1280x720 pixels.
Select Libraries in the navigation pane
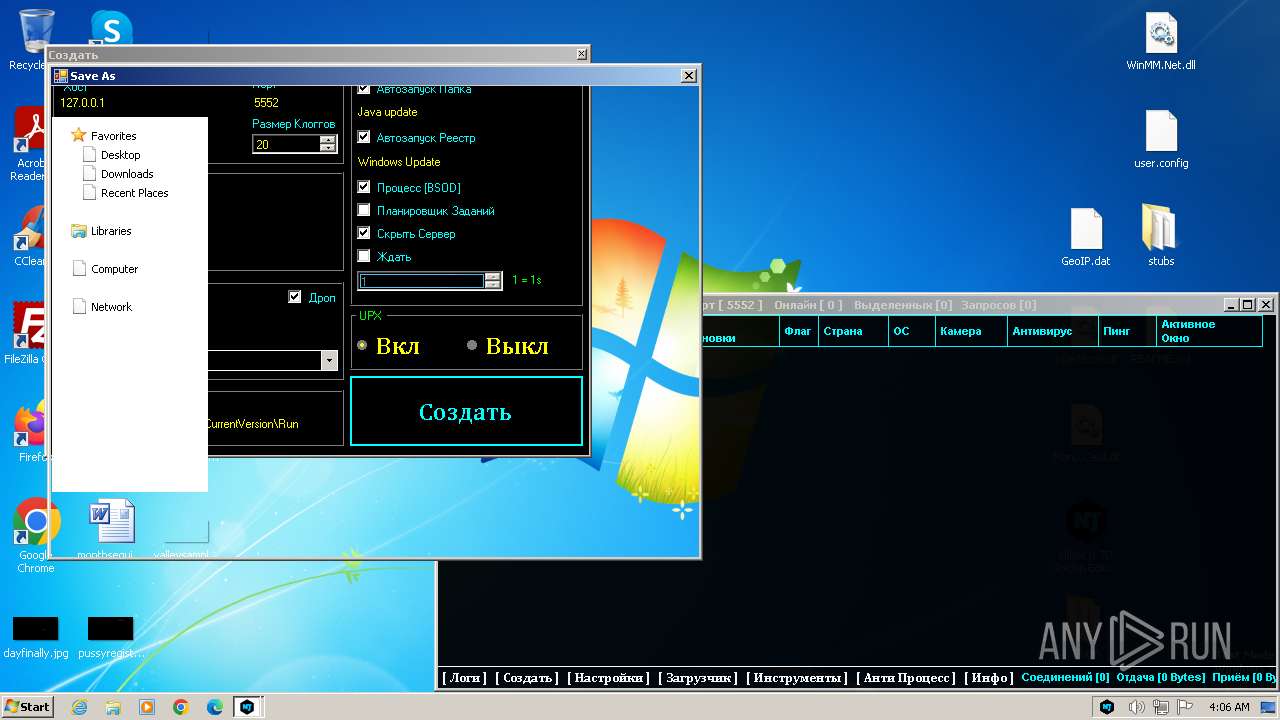(x=102, y=231)
